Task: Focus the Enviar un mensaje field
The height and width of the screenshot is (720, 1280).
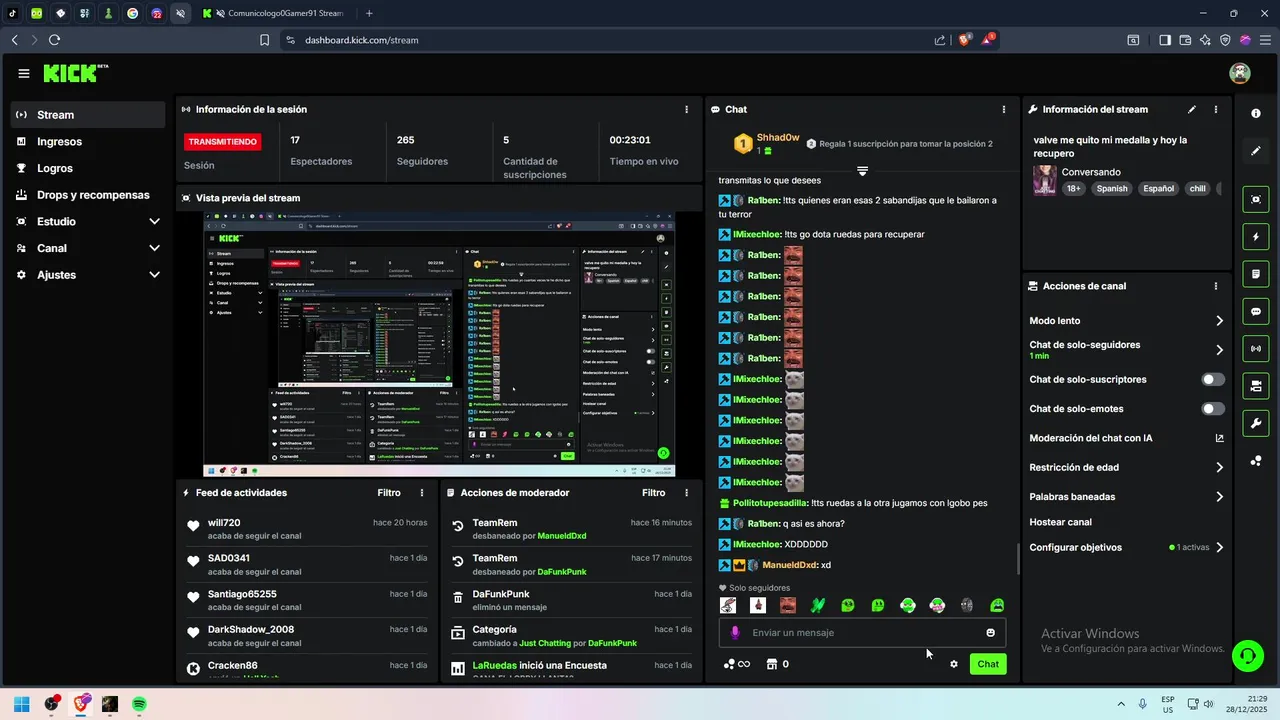Action: [862, 632]
